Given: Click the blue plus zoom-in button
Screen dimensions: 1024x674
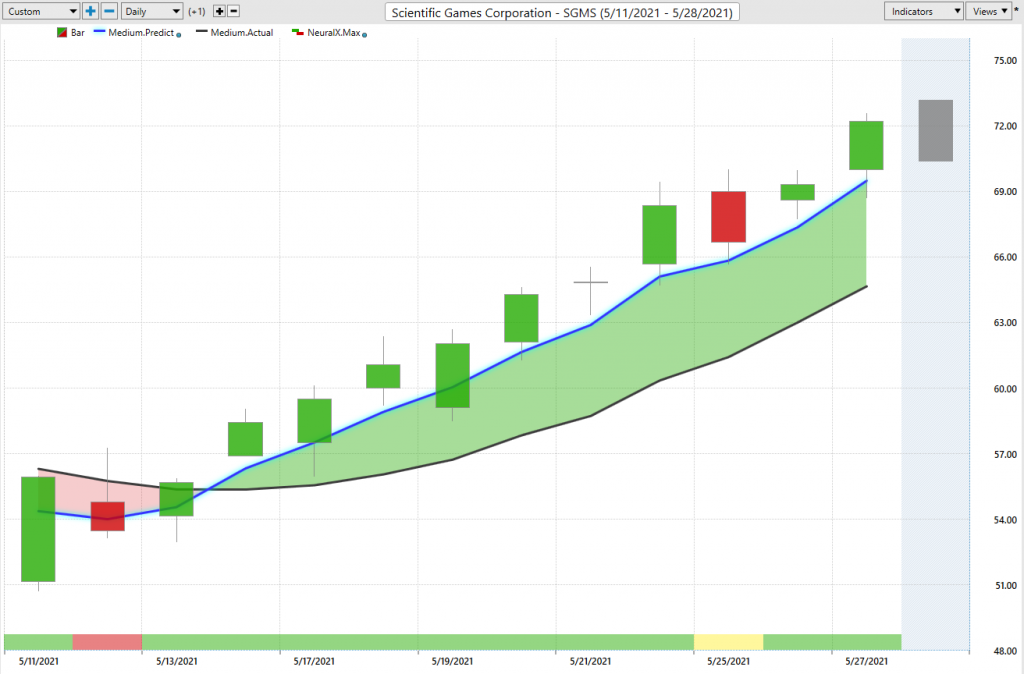Looking at the screenshot, I should tap(90, 11).
